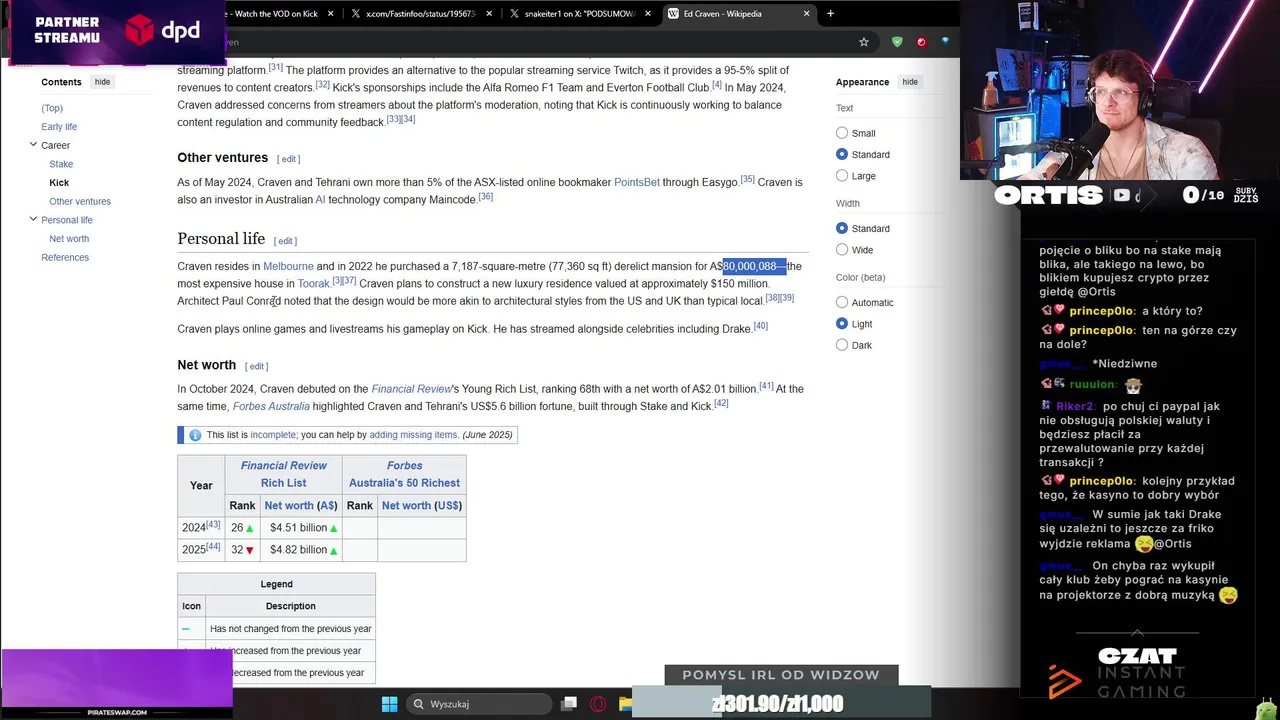
Task: Open citation 43 beside 2024
Action: click(213, 525)
